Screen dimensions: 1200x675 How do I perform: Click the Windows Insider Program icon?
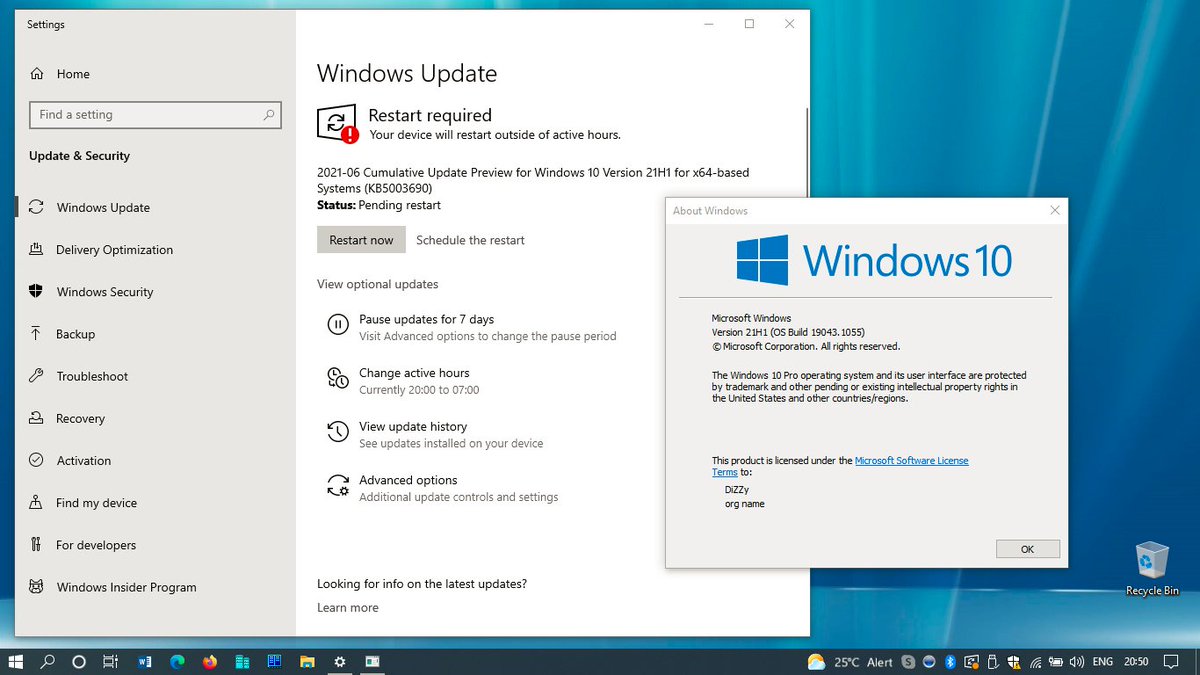[37, 587]
